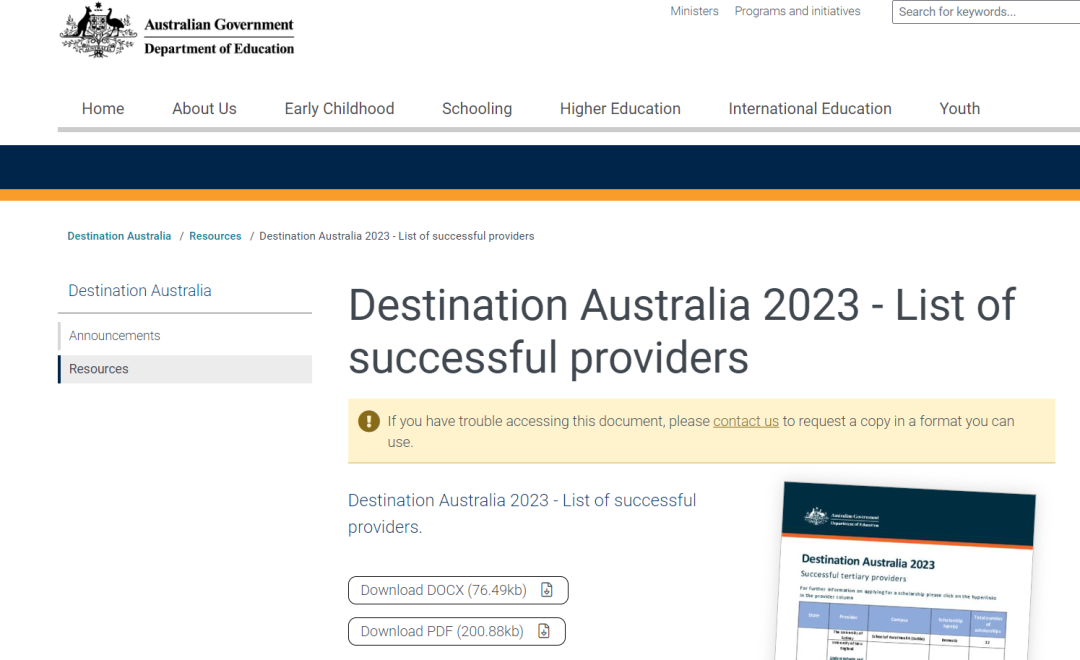This screenshot has width=1080, height=660.
Task: Follow the contact us link
Action: pyautogui.click(x=745, y=421)
